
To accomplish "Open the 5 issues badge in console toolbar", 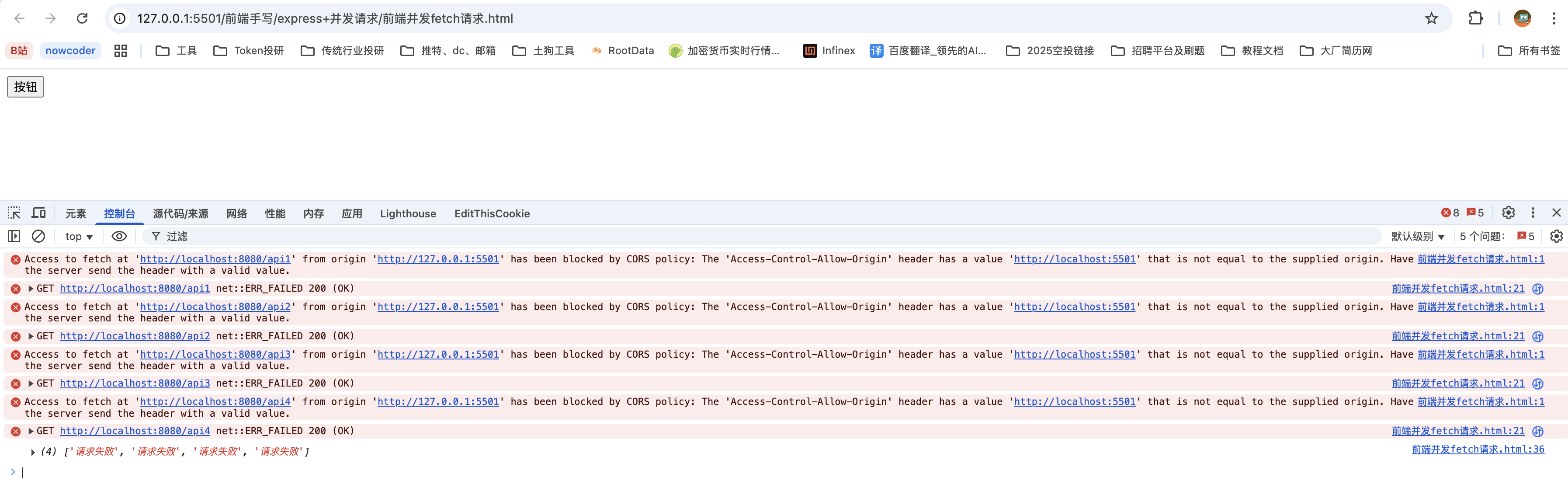I will (1526, 236).
